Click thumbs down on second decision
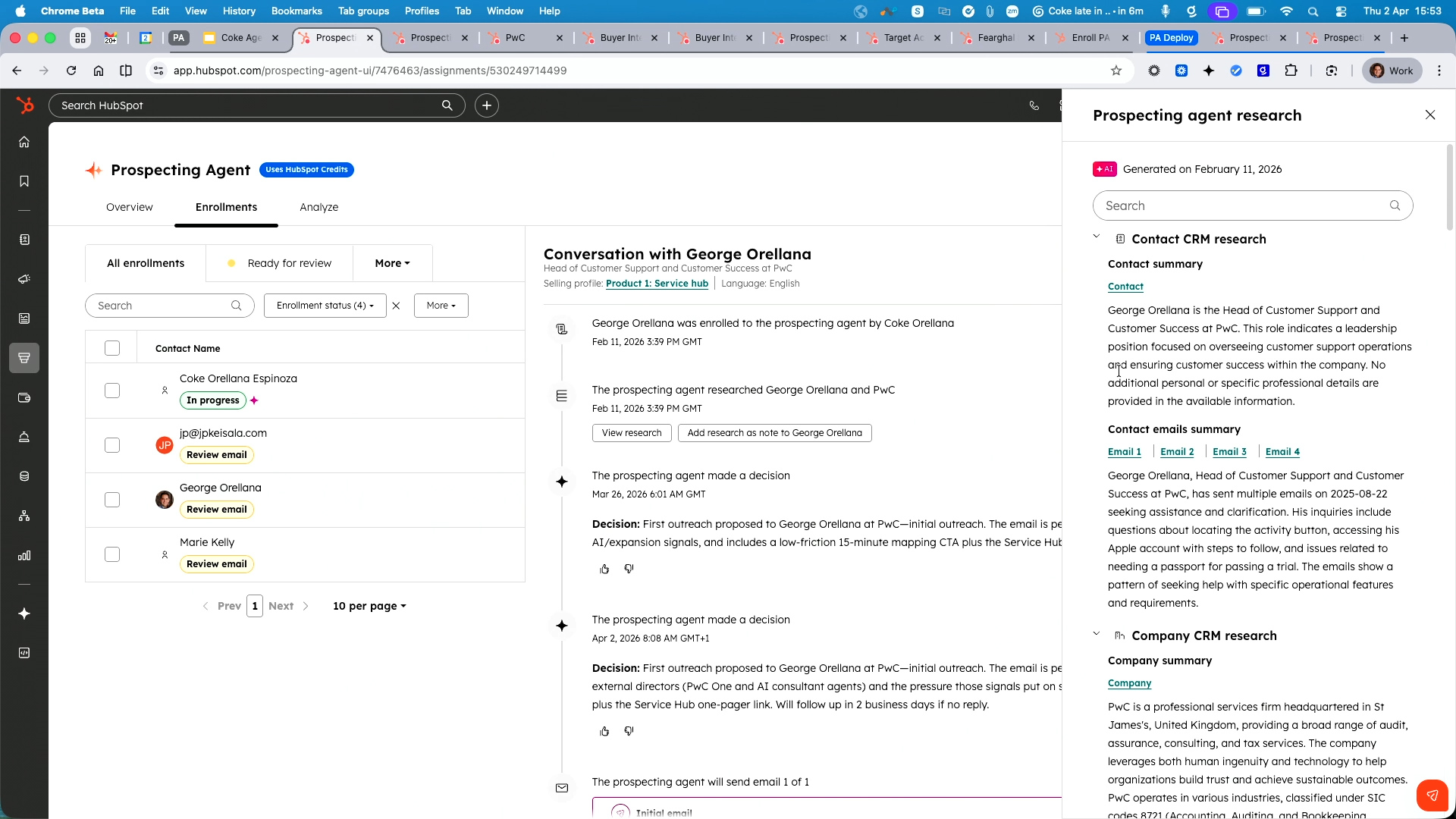The height and width of the screenshot is (819, 1456). click(x=629, y=731)
